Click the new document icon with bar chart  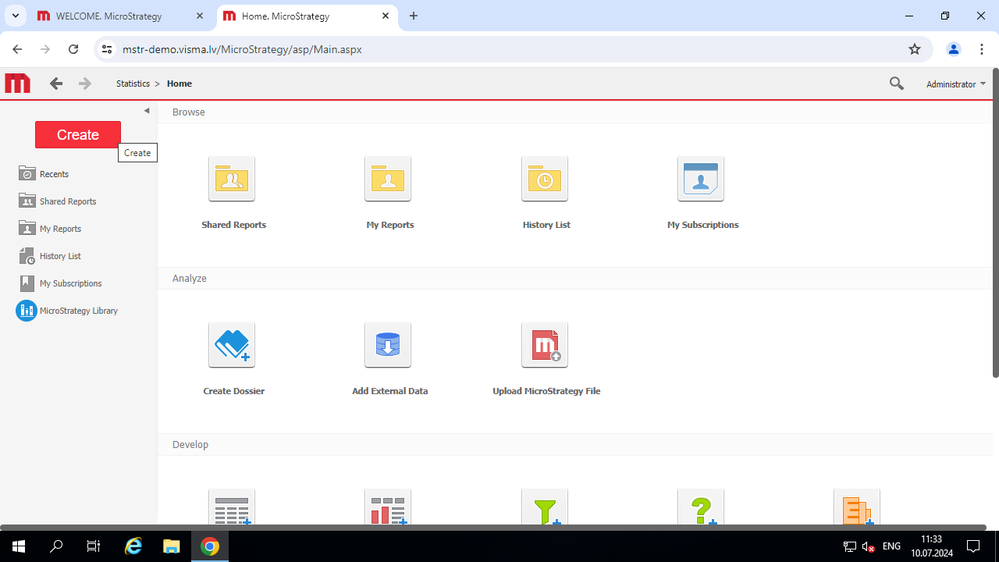[x=388, y=508]
